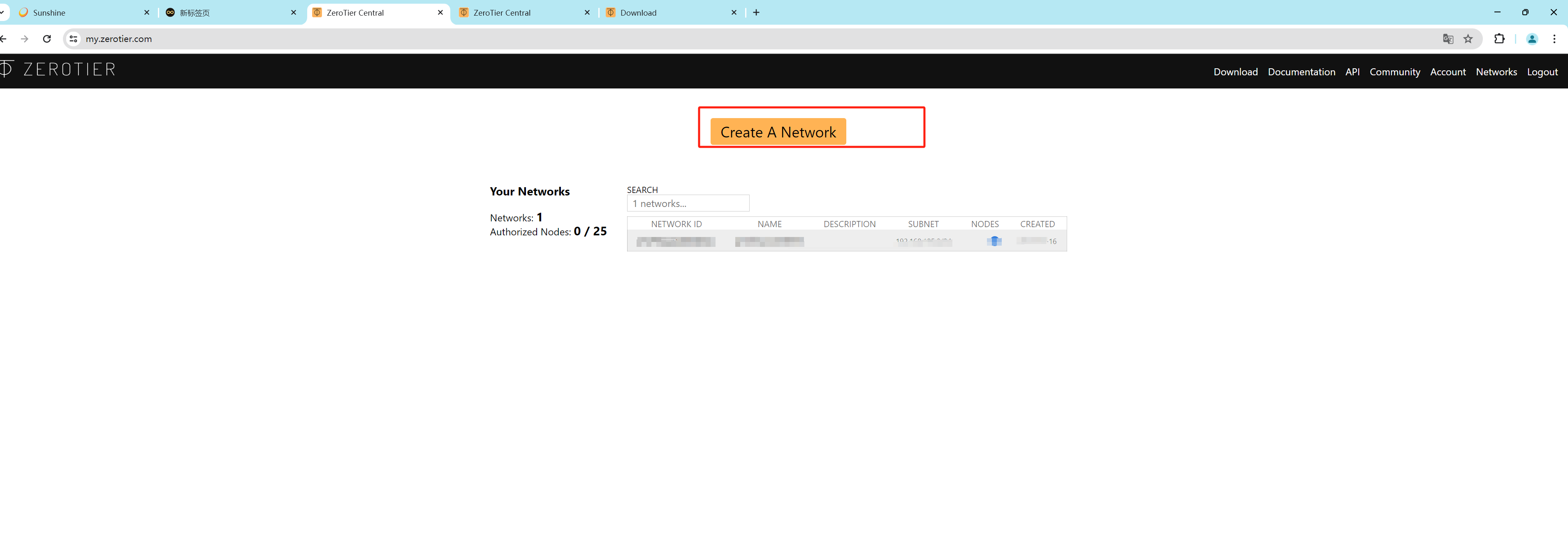Focus the network search input field
Image resolution: width=1568 pixels, height=546 pixels.
tap(688, 203)
